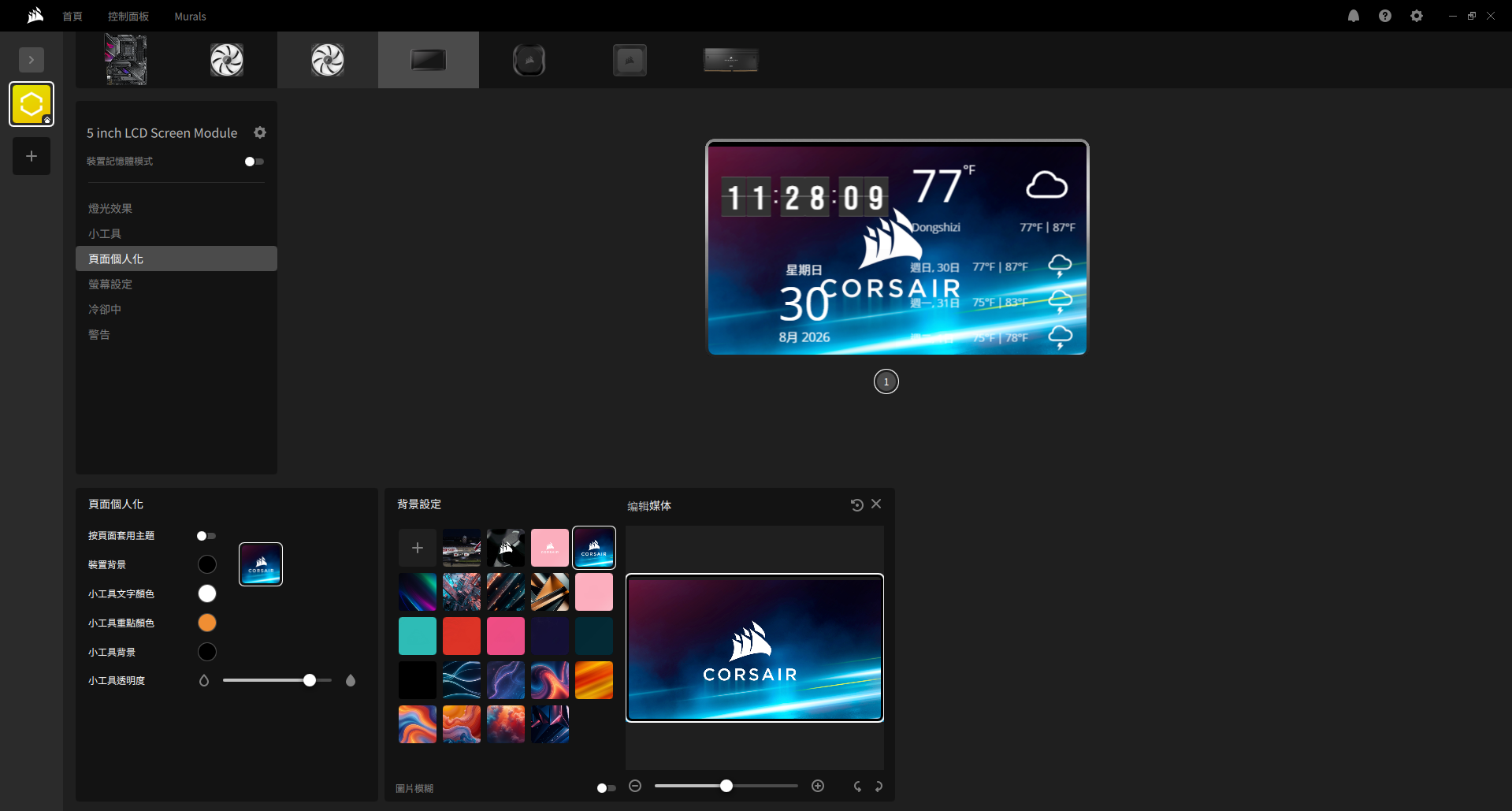Select the square cooler device icon
The height and width of the screenshot is (811, 1512).
click(630, 60)
